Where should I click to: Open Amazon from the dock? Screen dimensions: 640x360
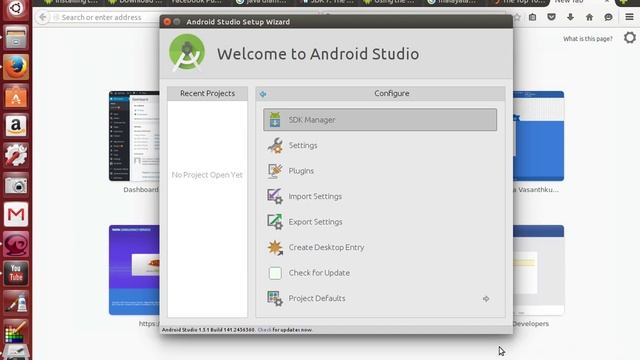16,126
